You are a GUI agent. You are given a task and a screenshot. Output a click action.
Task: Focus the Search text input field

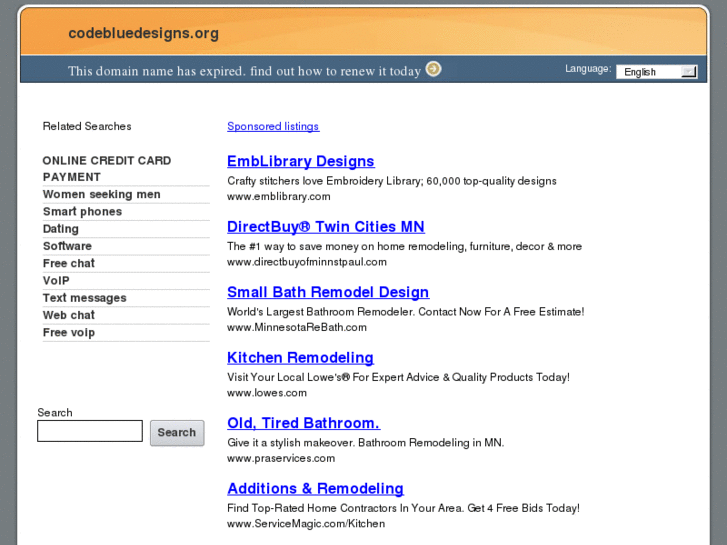click(x=90, y=431)
